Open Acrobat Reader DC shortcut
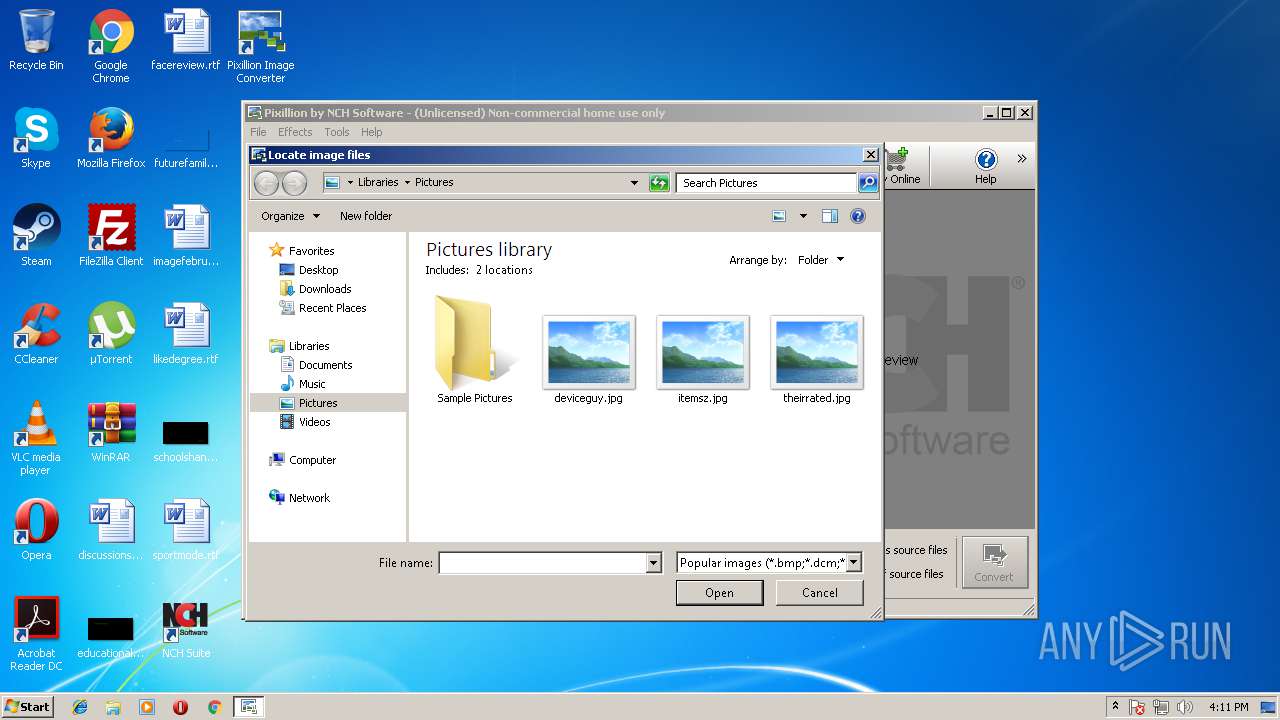Image resolution: width=1280 pixels, height=720 pixels. coord(36,634)
